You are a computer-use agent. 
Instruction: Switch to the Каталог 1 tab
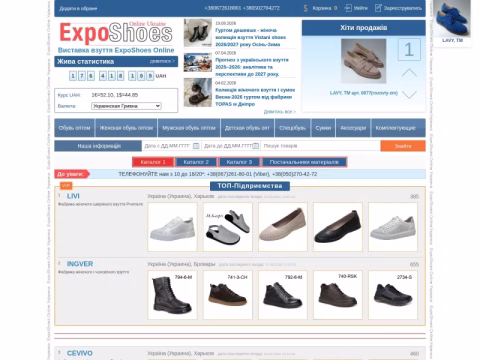[153, 162]
